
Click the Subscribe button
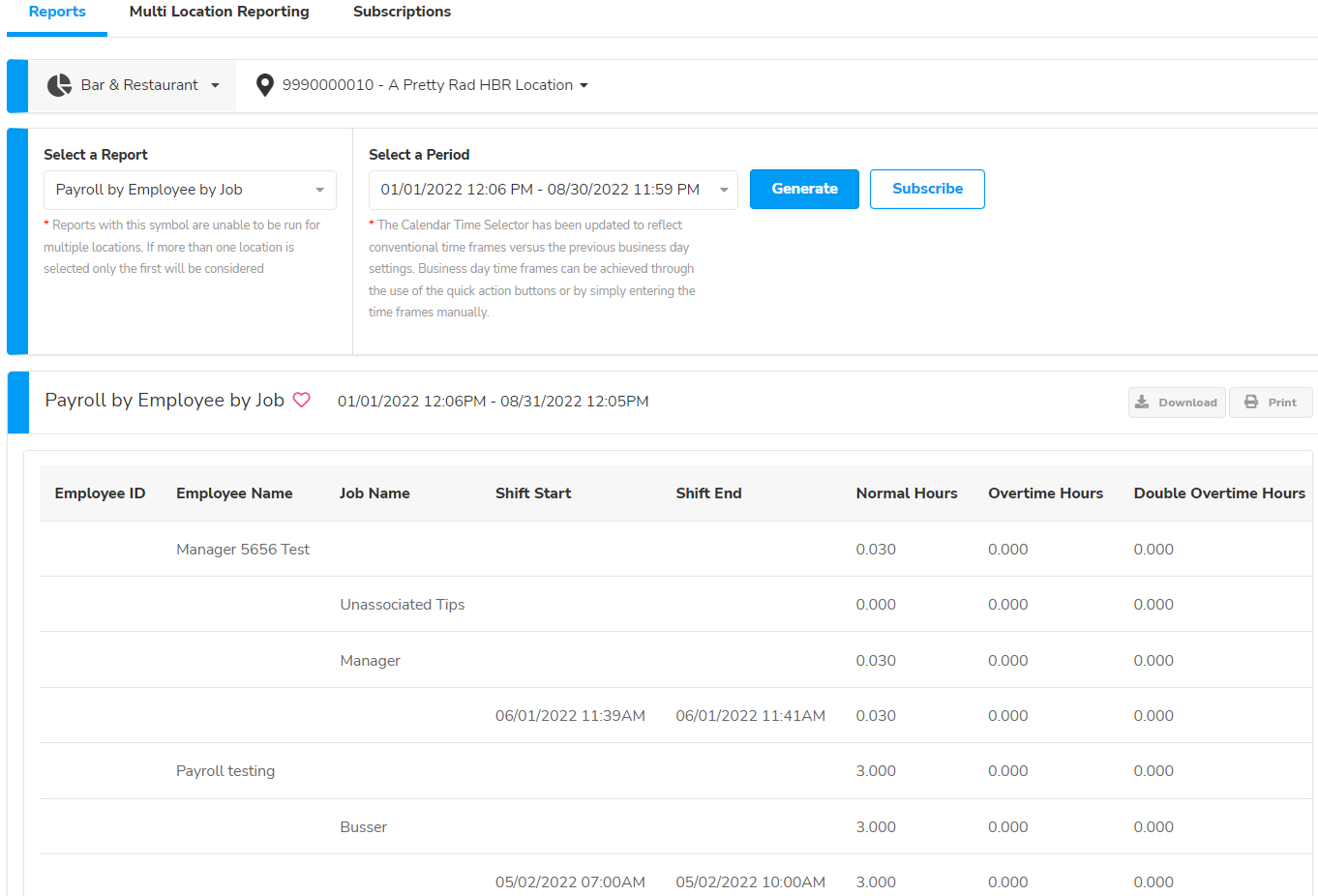(926, 189)
